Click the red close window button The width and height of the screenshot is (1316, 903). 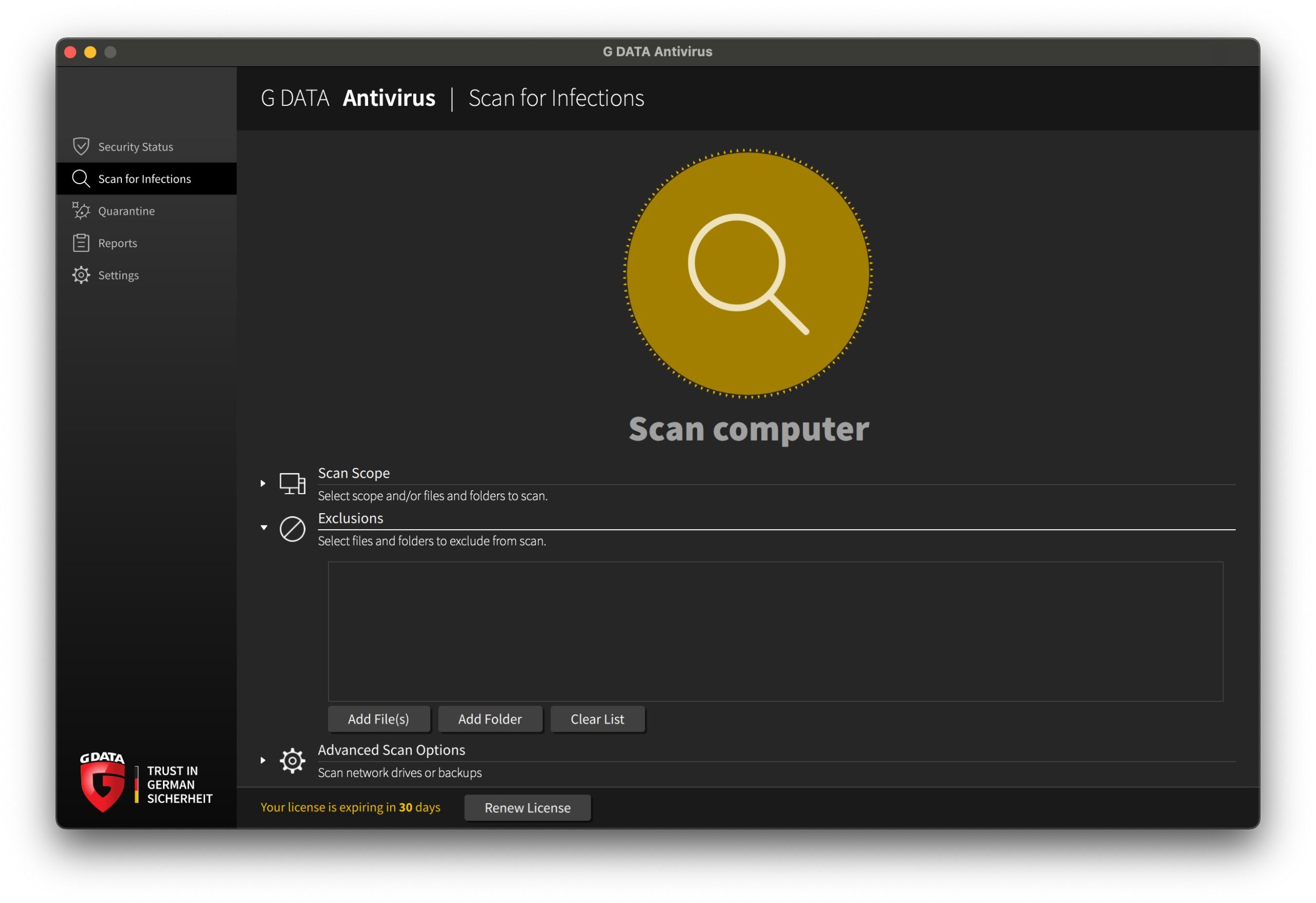(x=70, y=52)
